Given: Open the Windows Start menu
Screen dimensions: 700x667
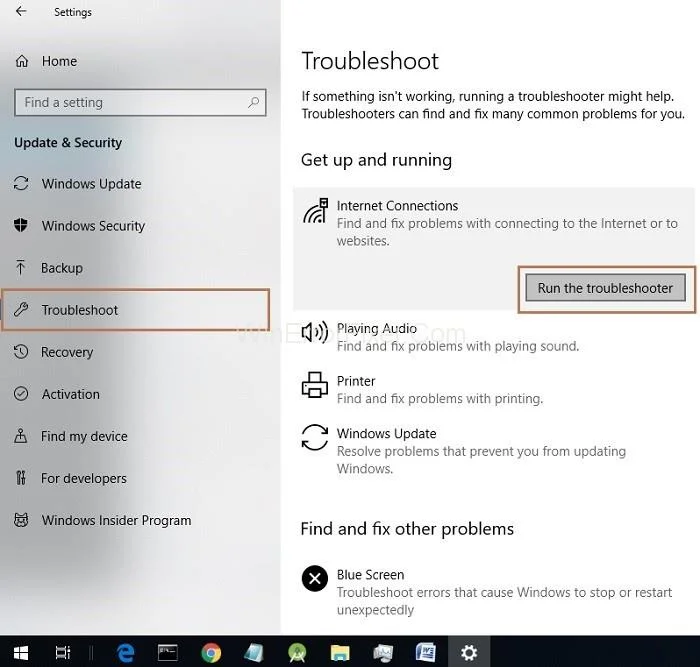Looking at the screenshot, I should point(21,653).
